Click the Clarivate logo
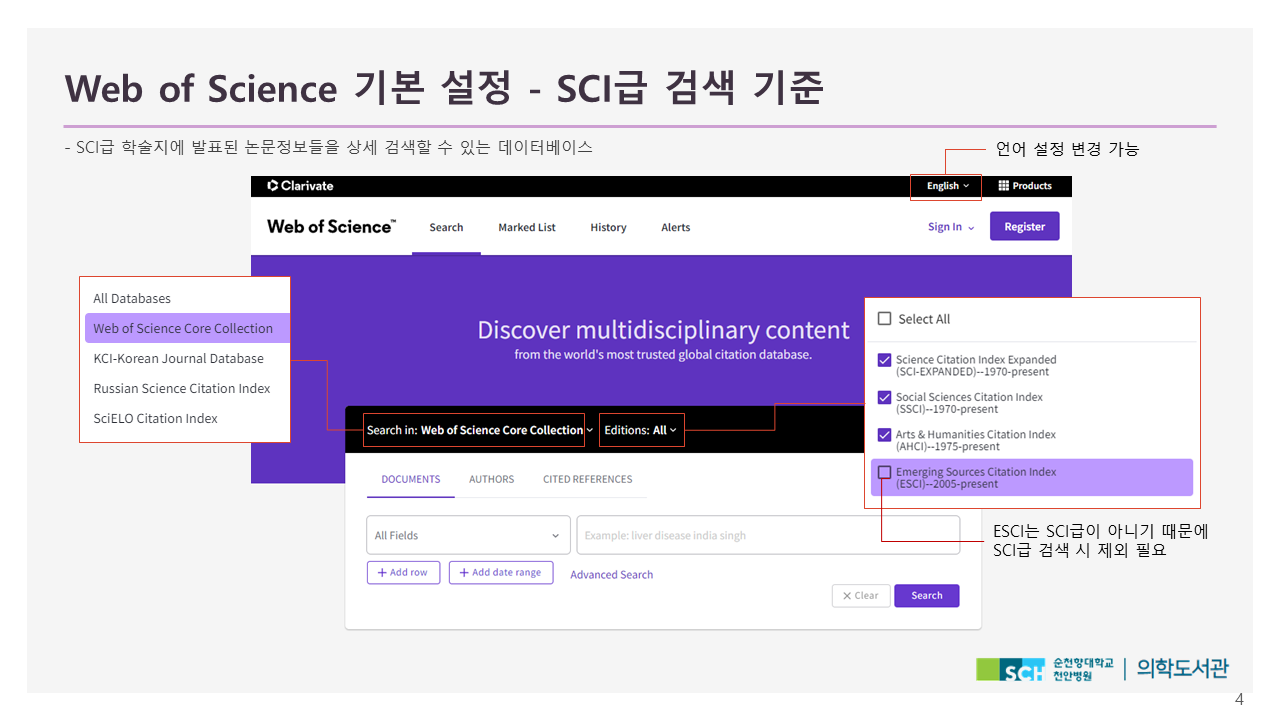The height and width of the screenshot is (720, 1280). [x=301, y=186]
